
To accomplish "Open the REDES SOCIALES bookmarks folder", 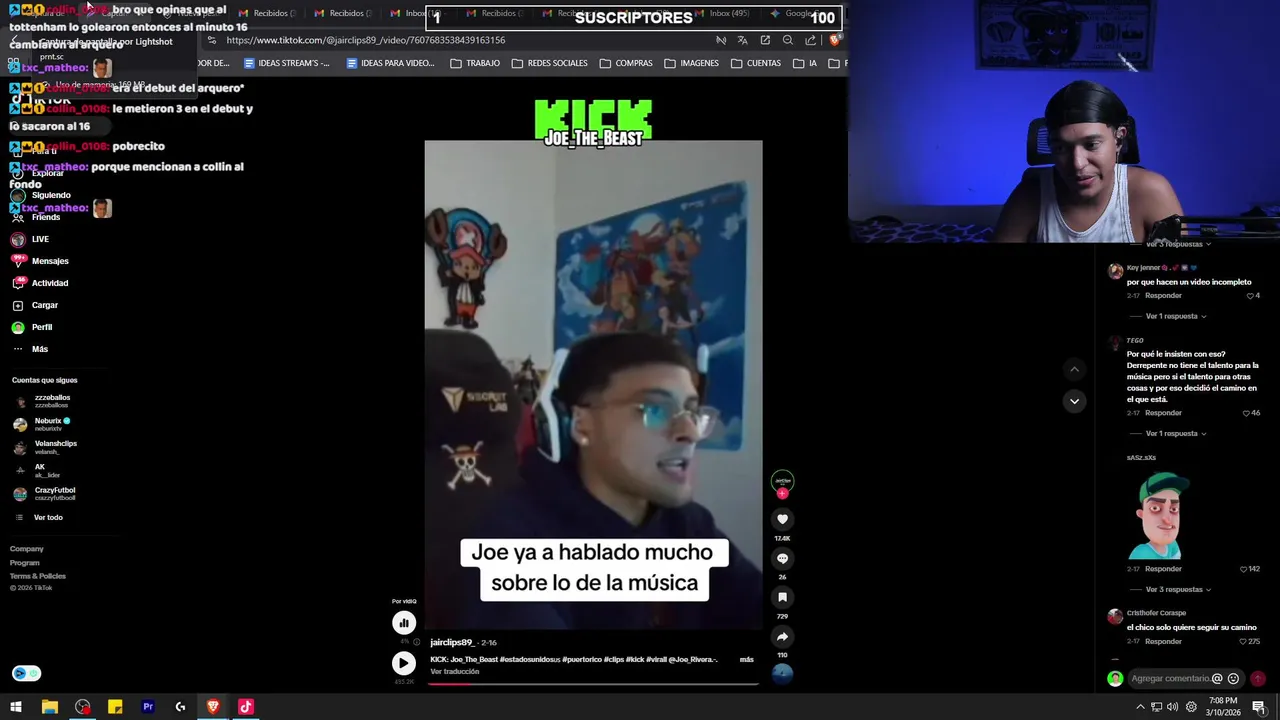I will click(x=549, y=63).
